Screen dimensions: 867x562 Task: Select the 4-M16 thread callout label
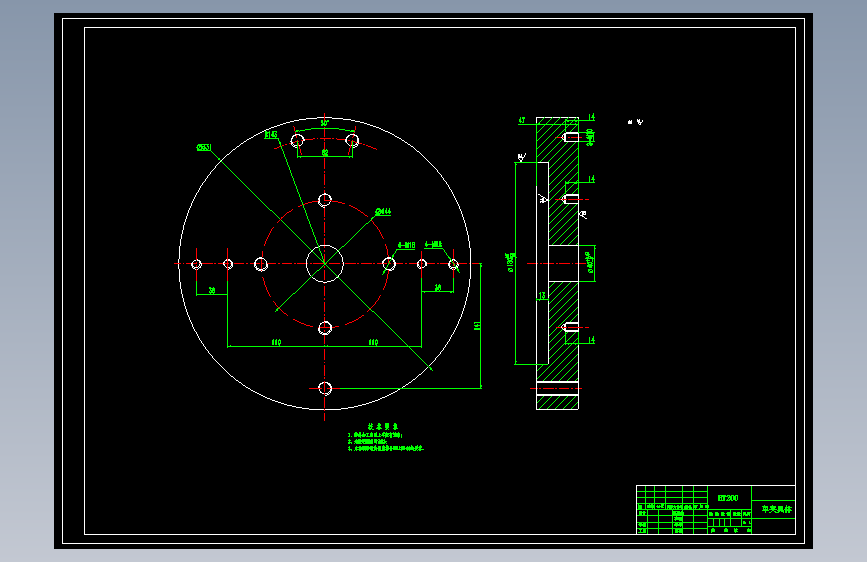coord(406,245)
